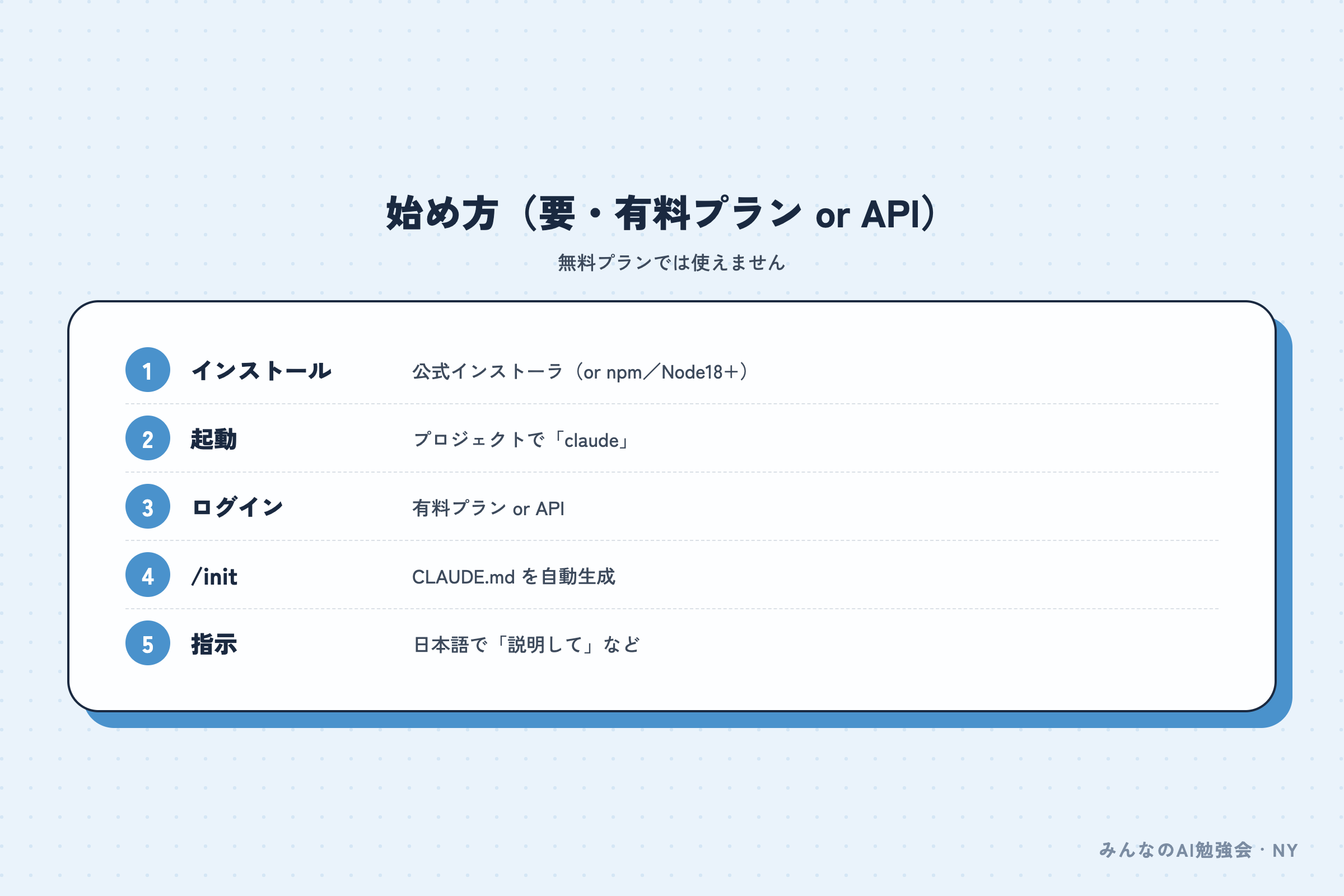Click the description "プロジェクトで「claude」"
This screenshot has height=896, width=1344.
[x=522, y=440]
